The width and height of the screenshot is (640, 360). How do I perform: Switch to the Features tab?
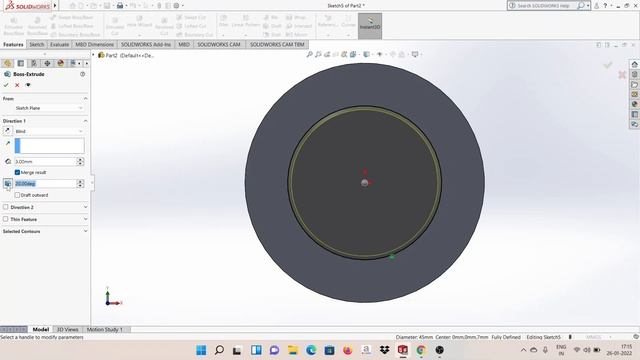[x=13, y=44]
